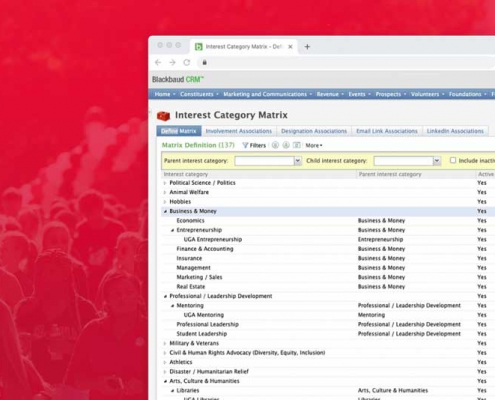The width and height of the screenshot is (495, 400).
Task: Open the Home menu
Action: [165, 94]
